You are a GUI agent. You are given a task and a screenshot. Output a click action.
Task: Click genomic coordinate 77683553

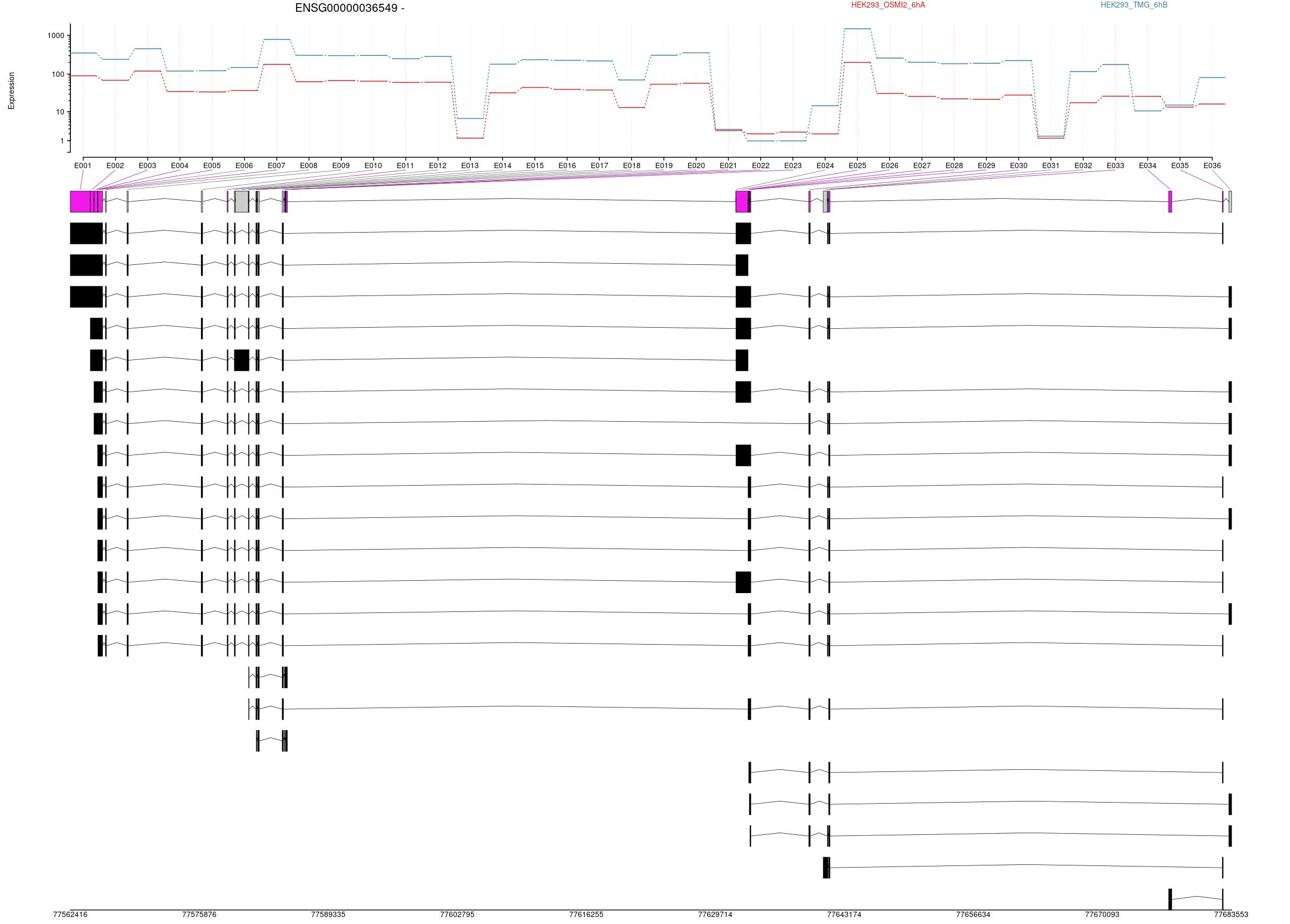point(1231,914)
